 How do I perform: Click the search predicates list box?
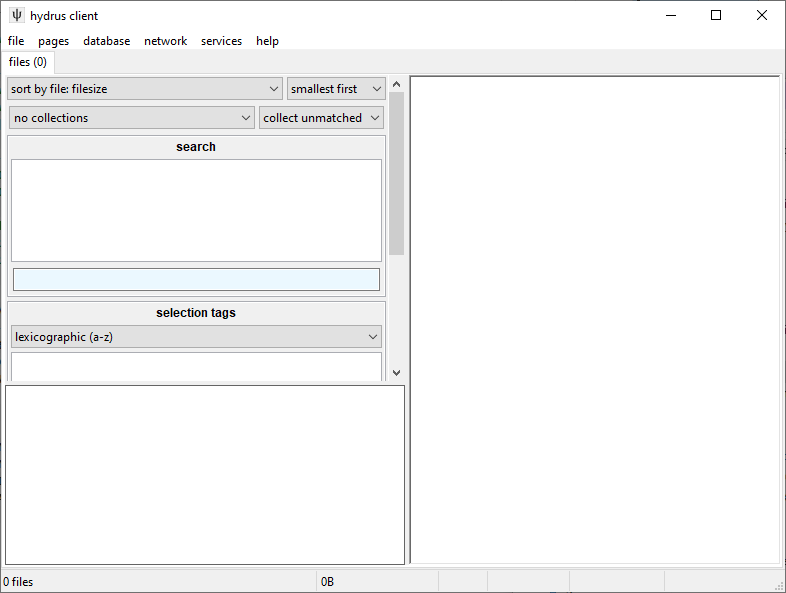[196, 211]
